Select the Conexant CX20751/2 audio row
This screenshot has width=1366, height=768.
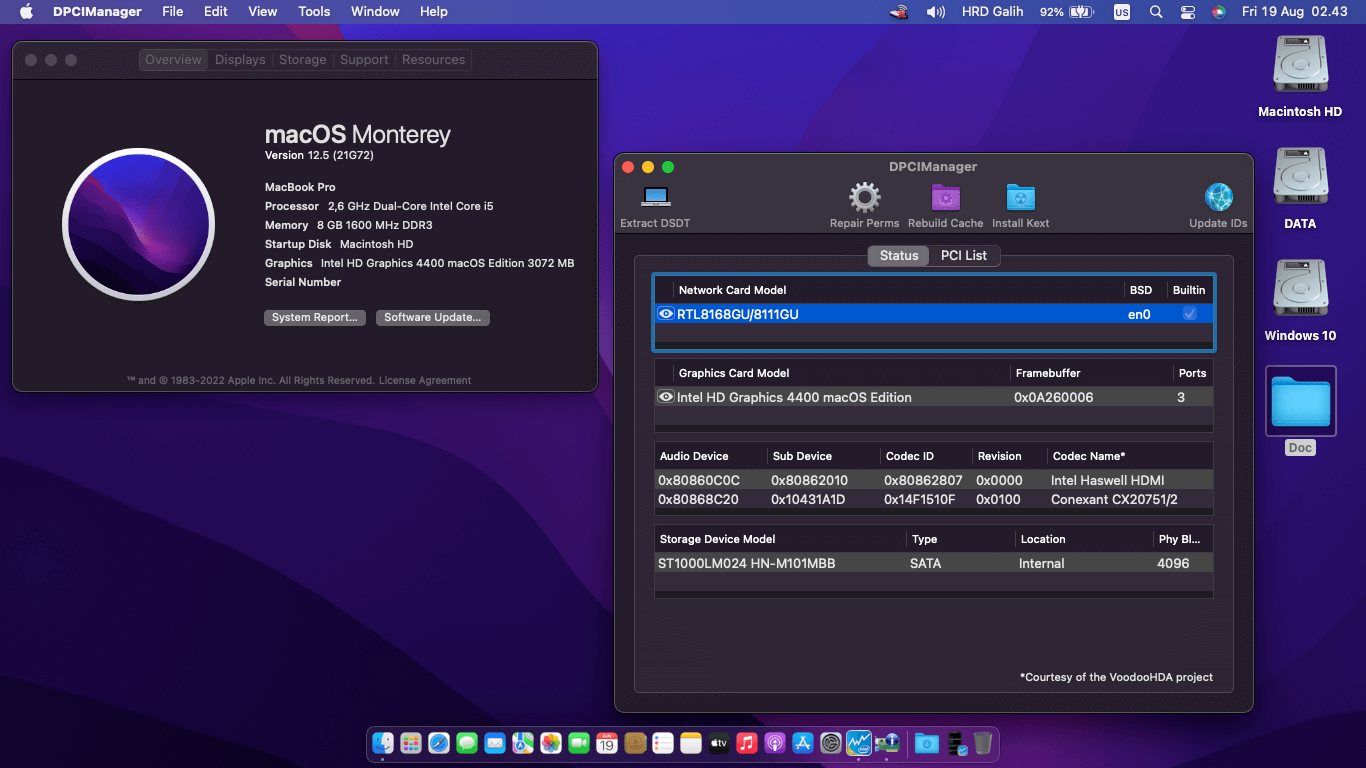(x=934, y=499)
